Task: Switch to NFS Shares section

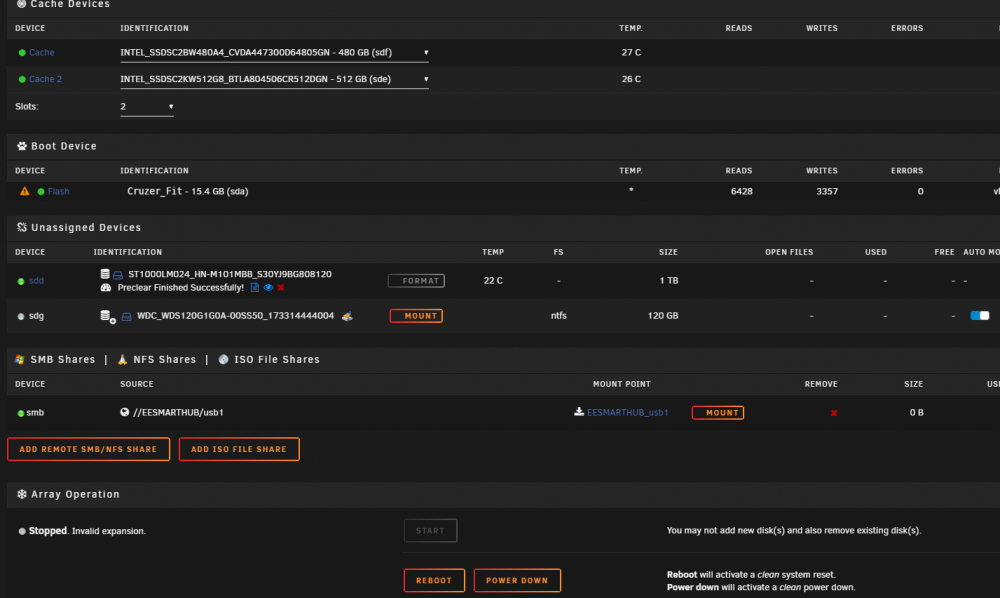Action: click(165, 360)
